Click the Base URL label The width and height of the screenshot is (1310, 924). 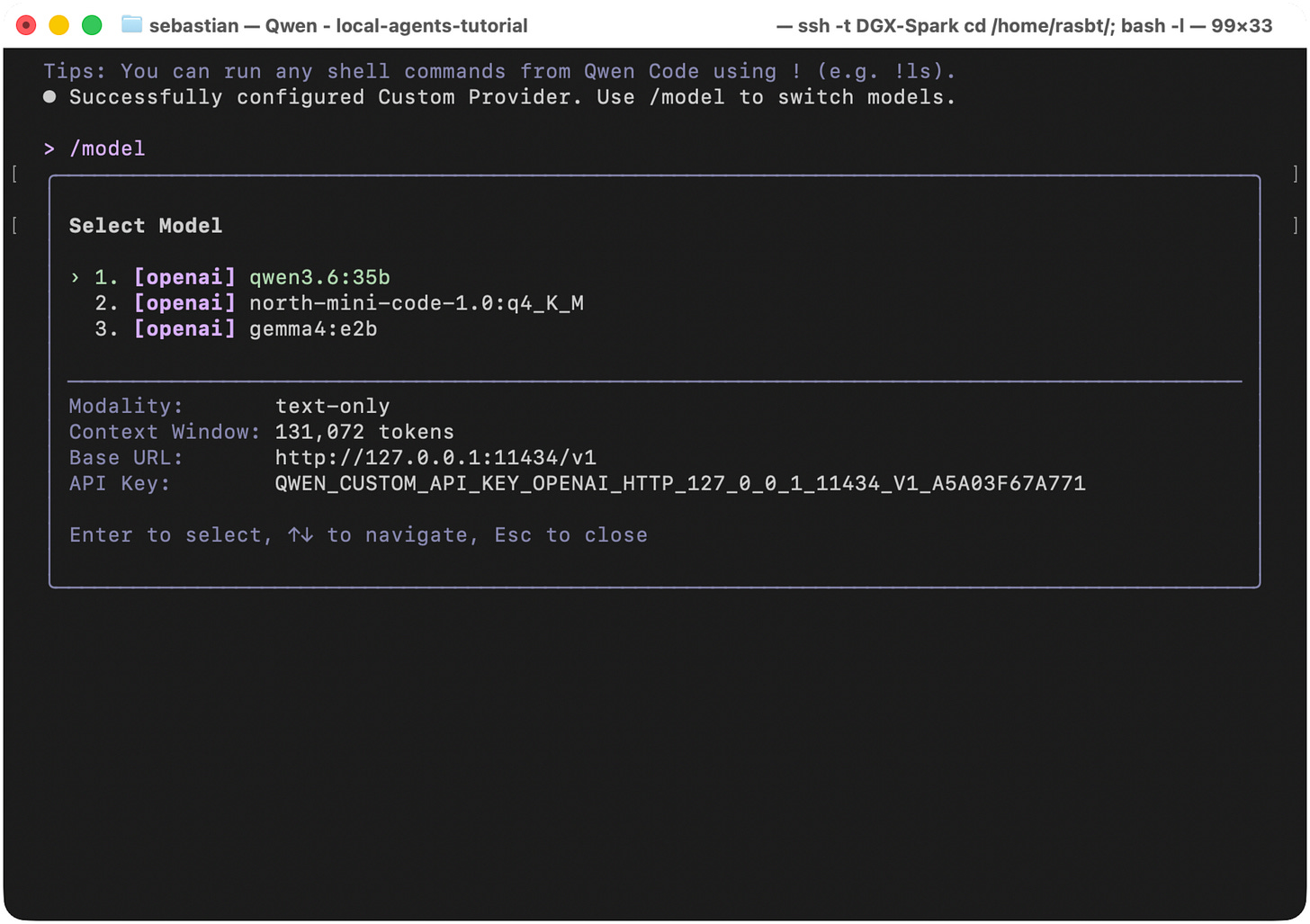click(x=126, y=458)
